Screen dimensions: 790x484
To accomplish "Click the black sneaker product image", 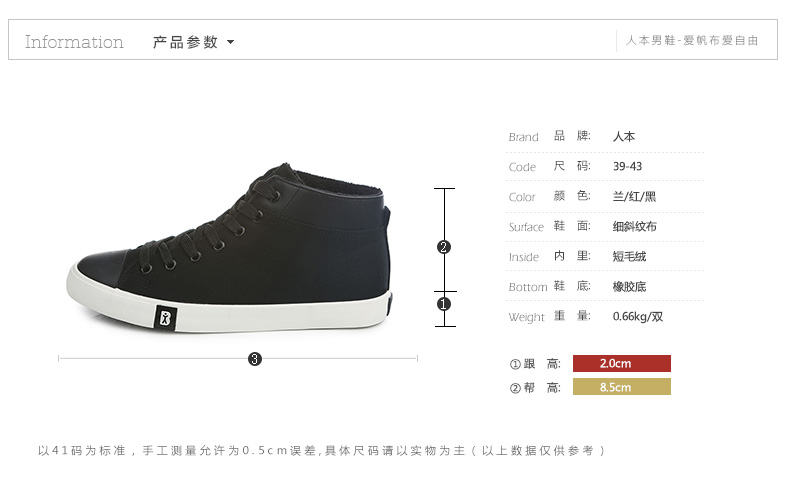I will click(x=229, y=248).
